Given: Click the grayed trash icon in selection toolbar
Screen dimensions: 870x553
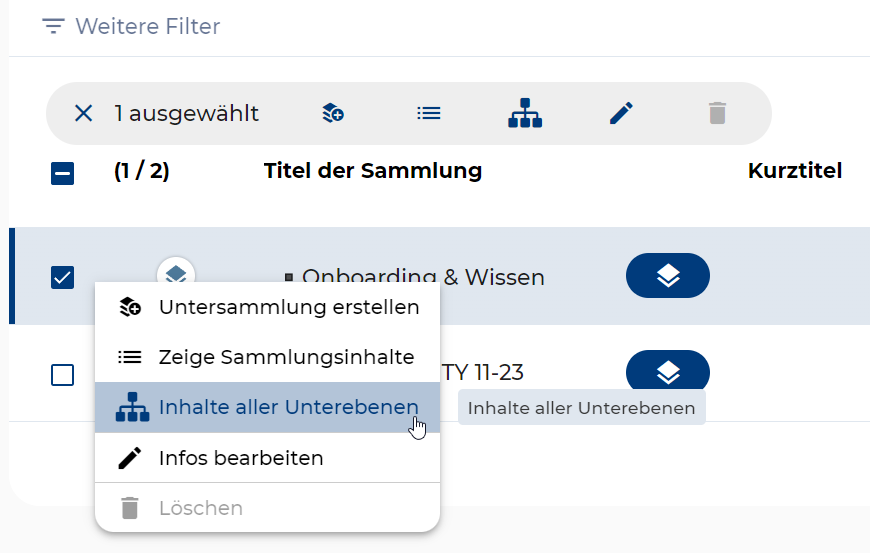Looking at the screenshot, I should tap(717, 113).
